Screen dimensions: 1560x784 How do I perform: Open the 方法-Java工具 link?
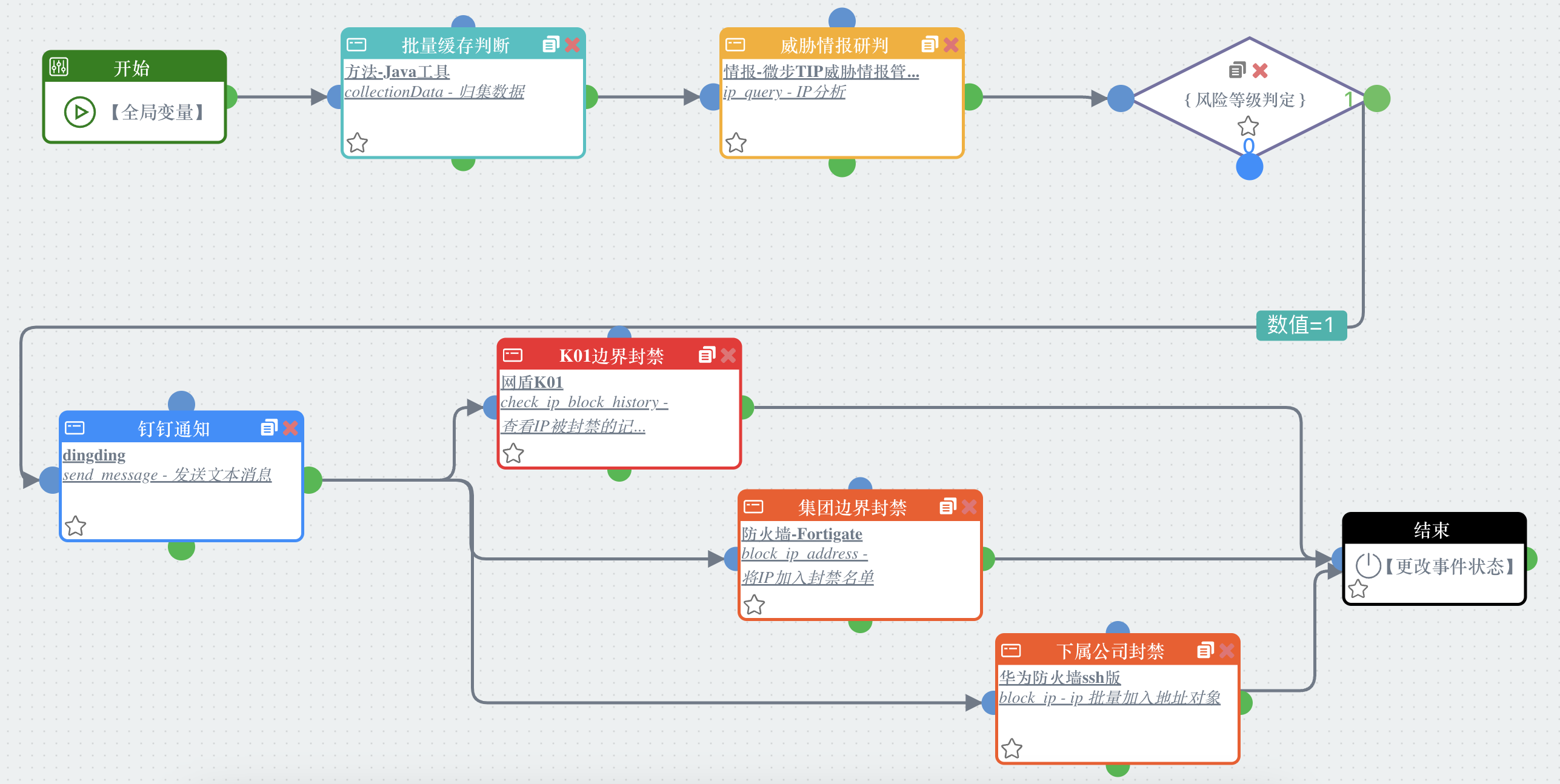click(397, 72)
